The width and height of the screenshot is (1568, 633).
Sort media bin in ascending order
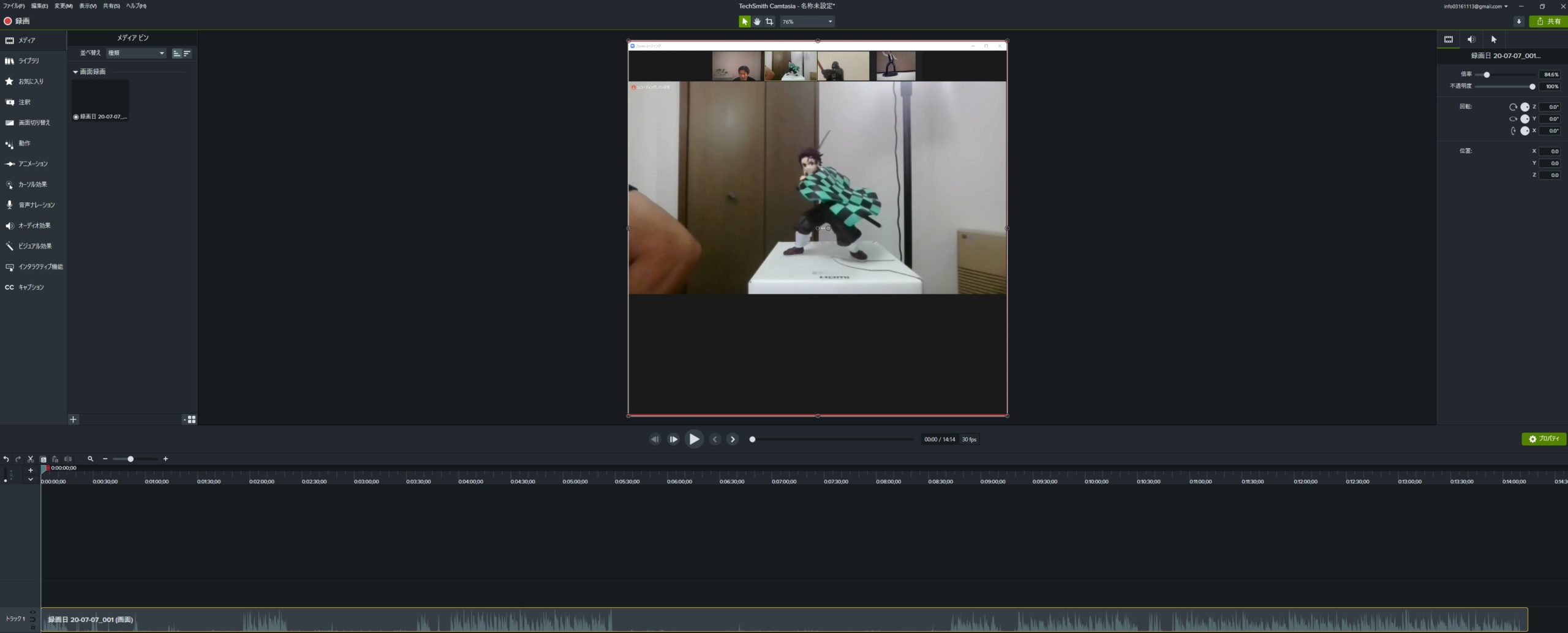click(x=176, y=53)
